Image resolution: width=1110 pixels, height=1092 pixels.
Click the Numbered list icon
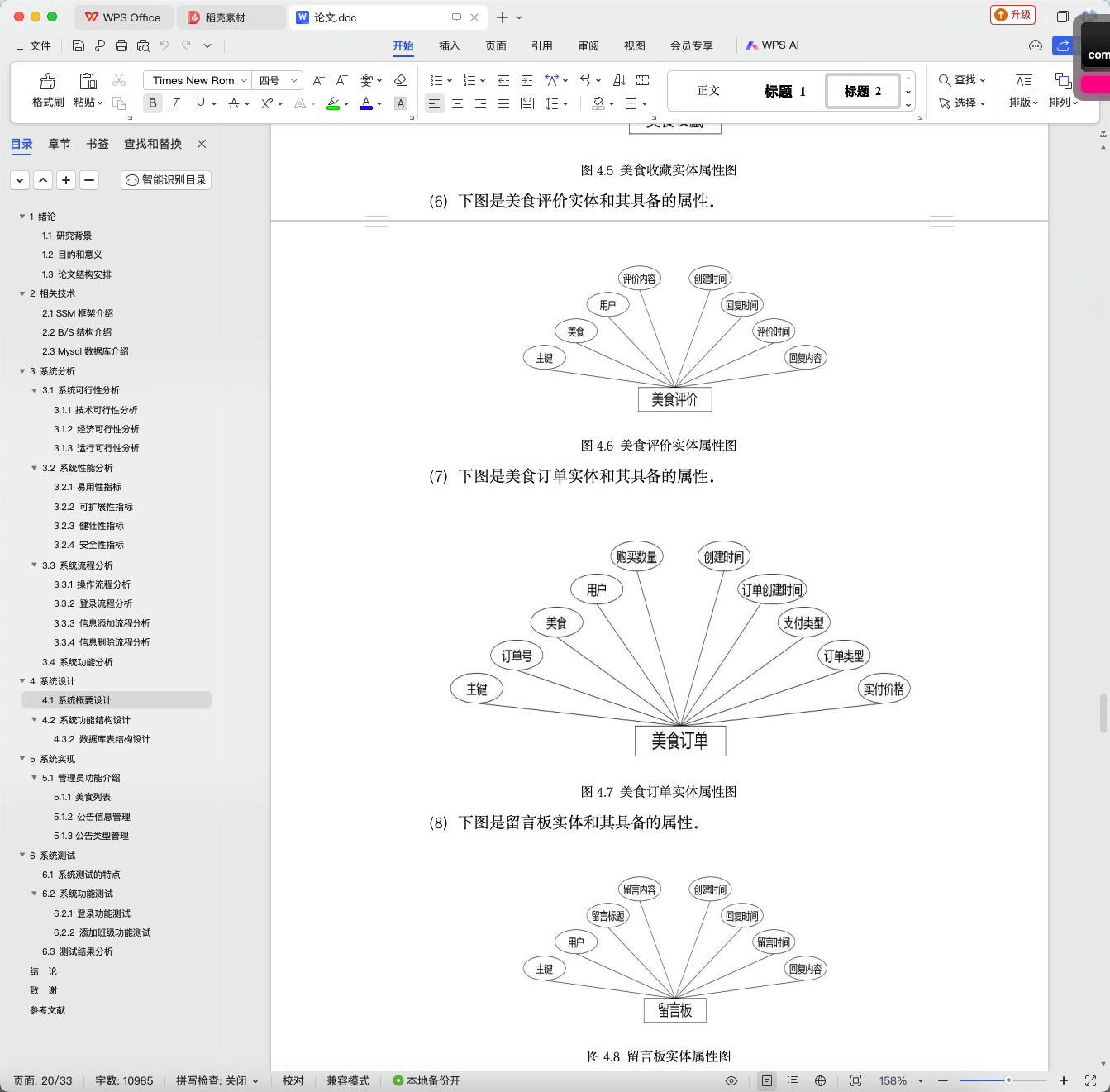tap(469, 80)
